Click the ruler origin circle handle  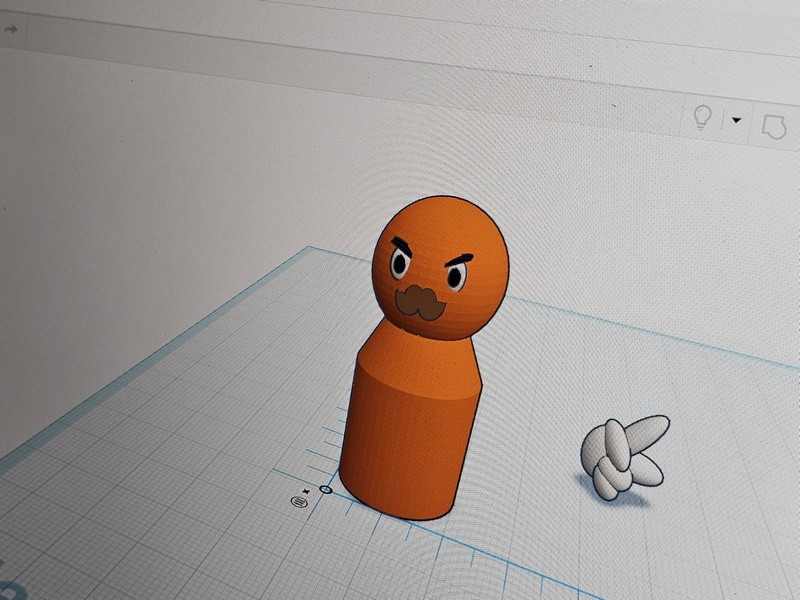click(326, 490)
